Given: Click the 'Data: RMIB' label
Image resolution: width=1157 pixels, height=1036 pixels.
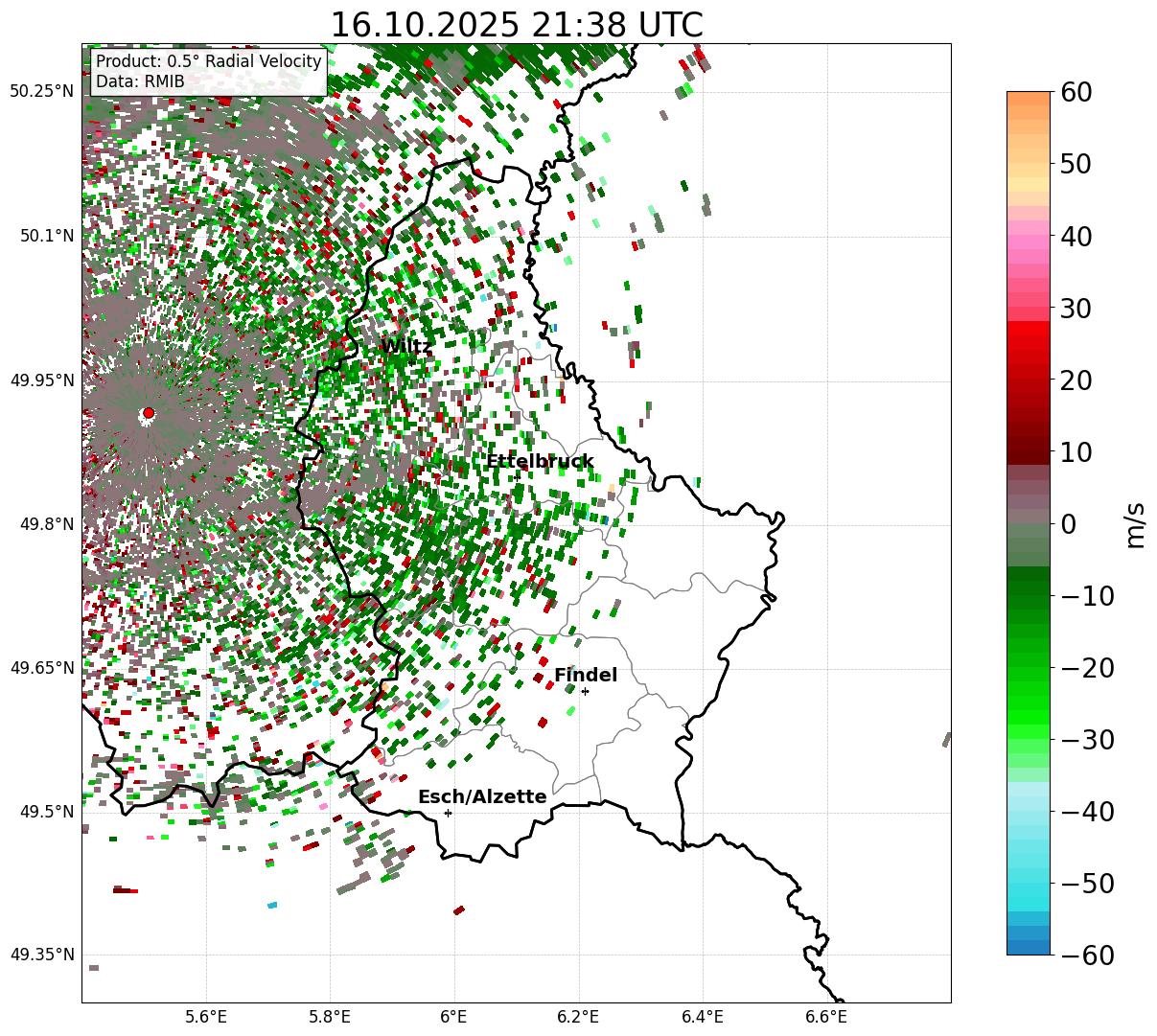Looking at the screenshot, I should 140,81.
